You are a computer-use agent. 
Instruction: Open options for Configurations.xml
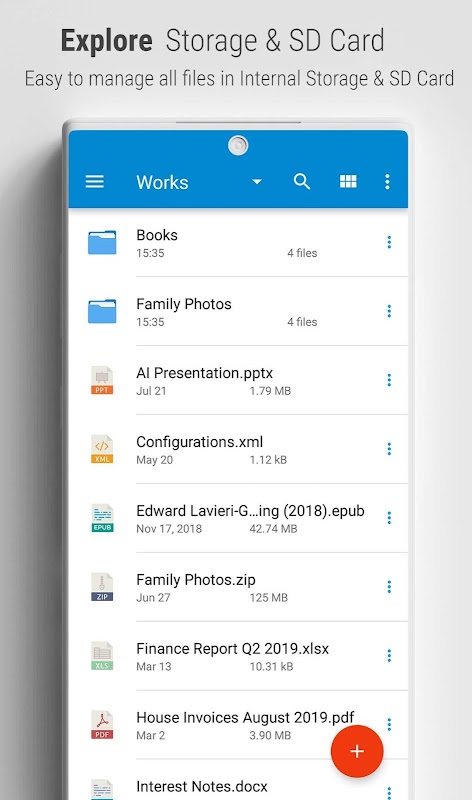pyautogui.click(x=389, y=449)
